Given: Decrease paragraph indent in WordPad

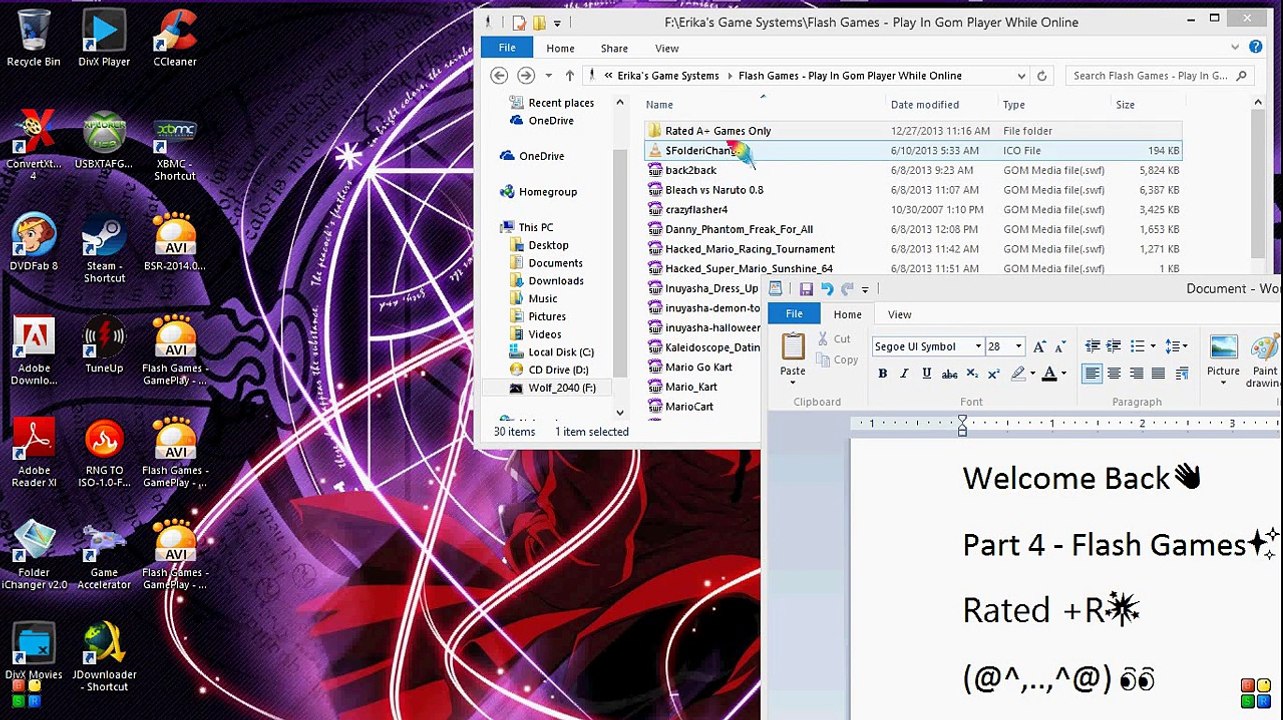Looking at the screenshot, I should tap(1093, 346).
